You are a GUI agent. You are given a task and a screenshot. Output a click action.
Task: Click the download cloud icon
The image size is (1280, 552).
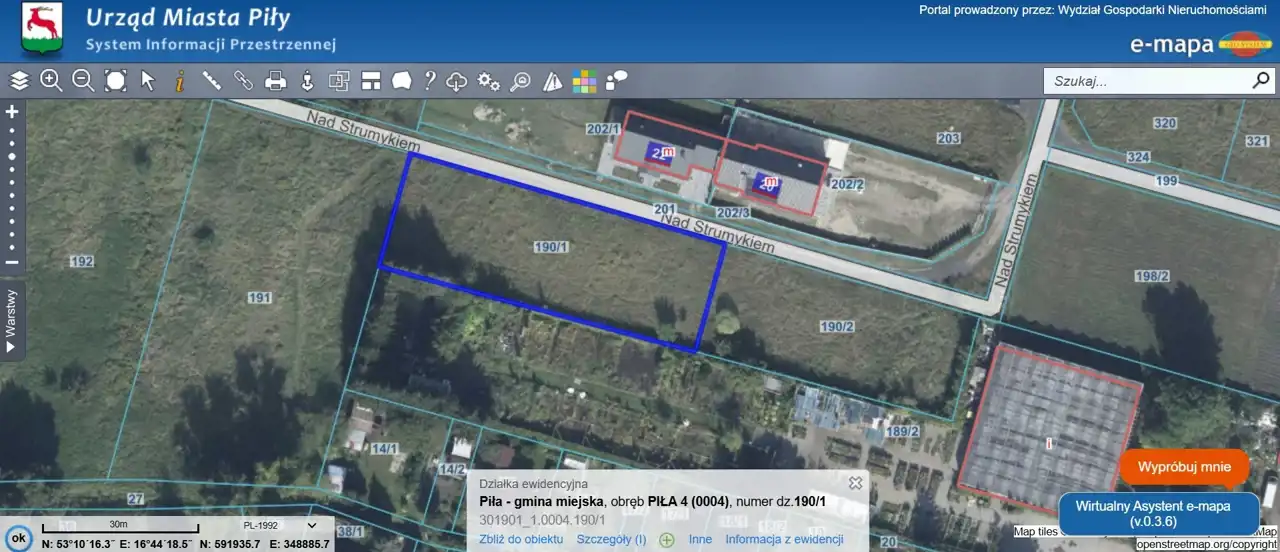(457, 81)
